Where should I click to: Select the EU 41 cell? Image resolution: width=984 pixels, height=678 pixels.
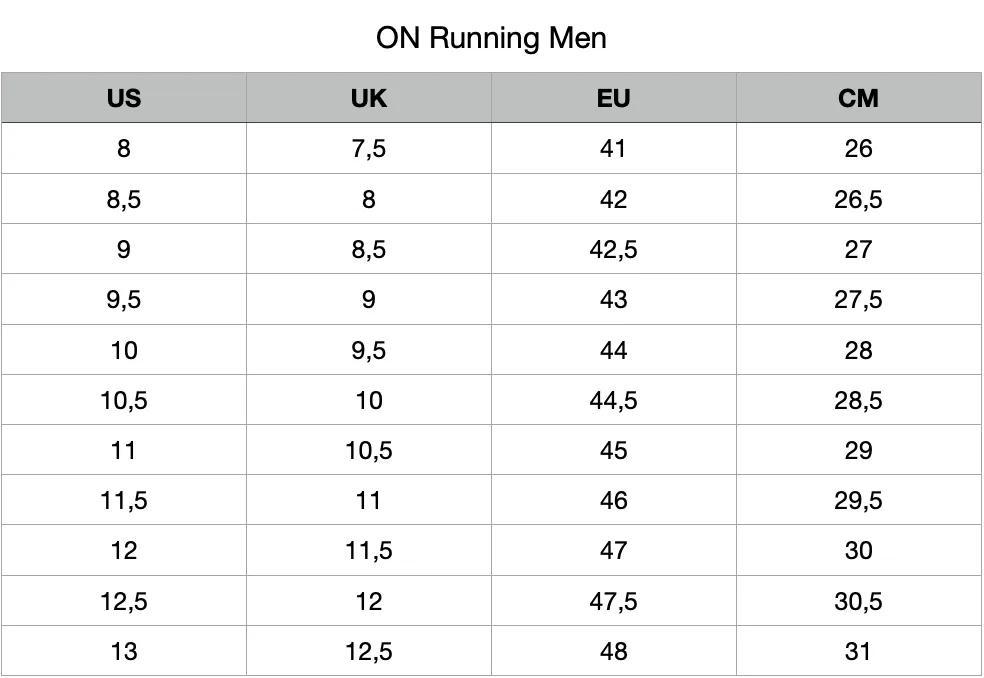[613, 148]
